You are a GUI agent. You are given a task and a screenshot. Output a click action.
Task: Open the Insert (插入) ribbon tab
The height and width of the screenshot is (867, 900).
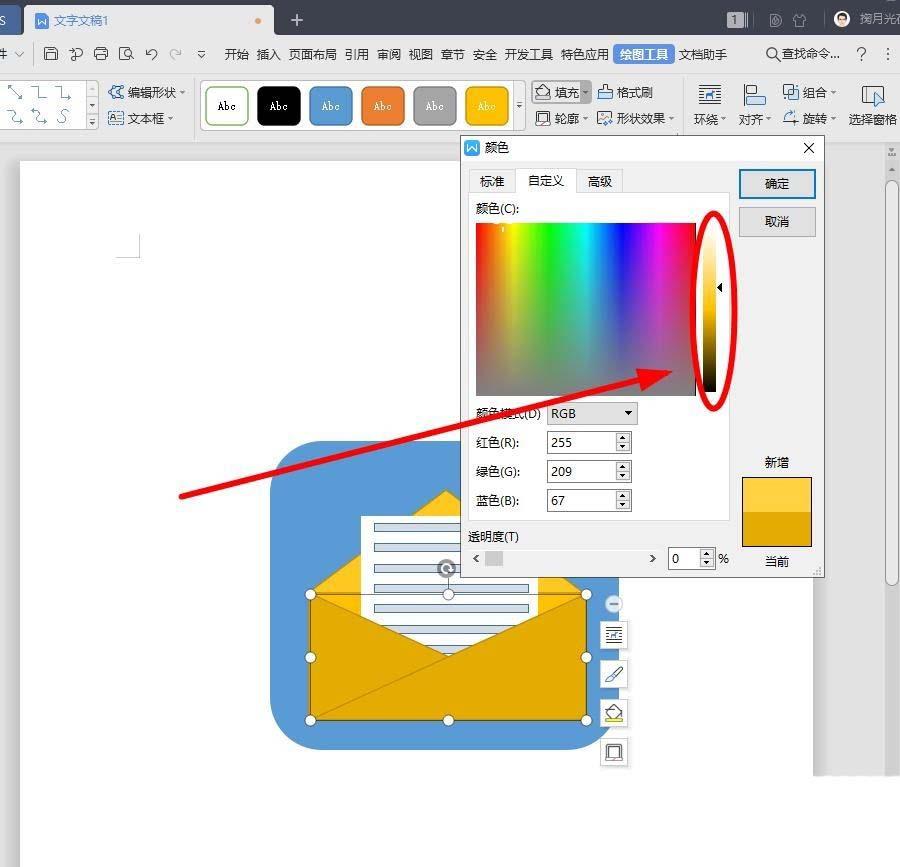point(268,54)
